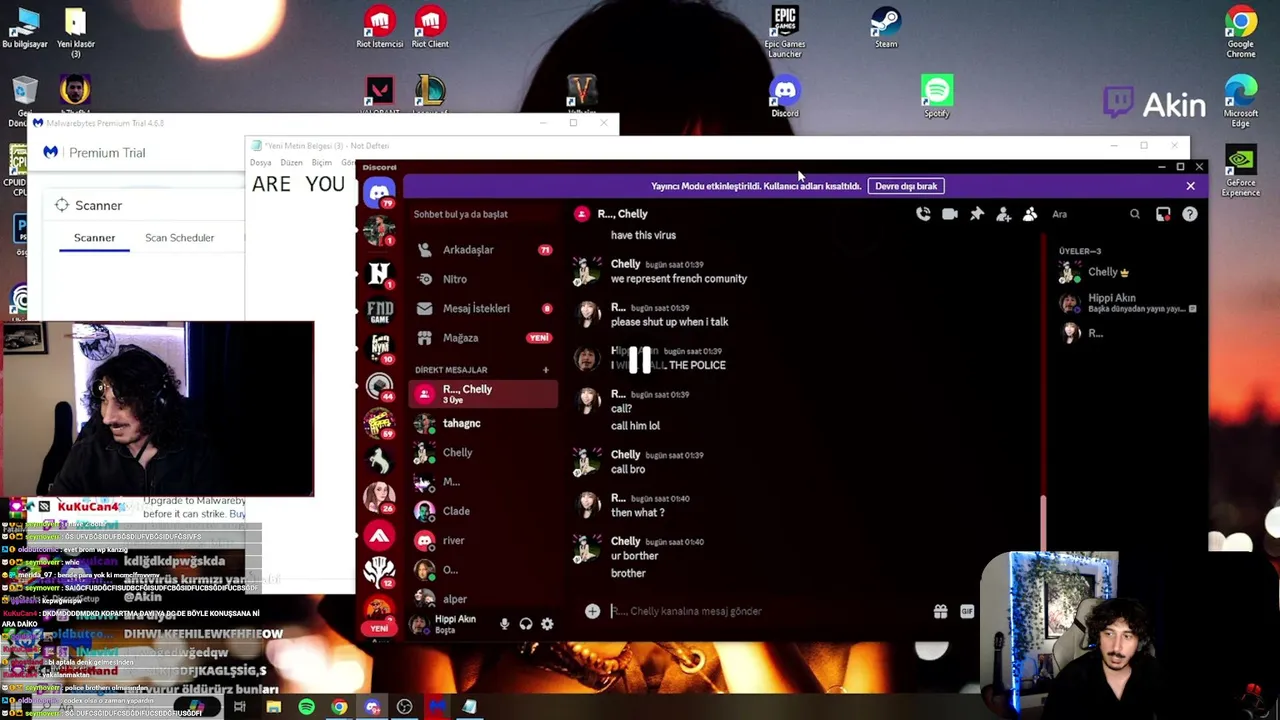The image size is (1280, 720).
Task: Open the Clade direct message
Action: click(484, 511)
